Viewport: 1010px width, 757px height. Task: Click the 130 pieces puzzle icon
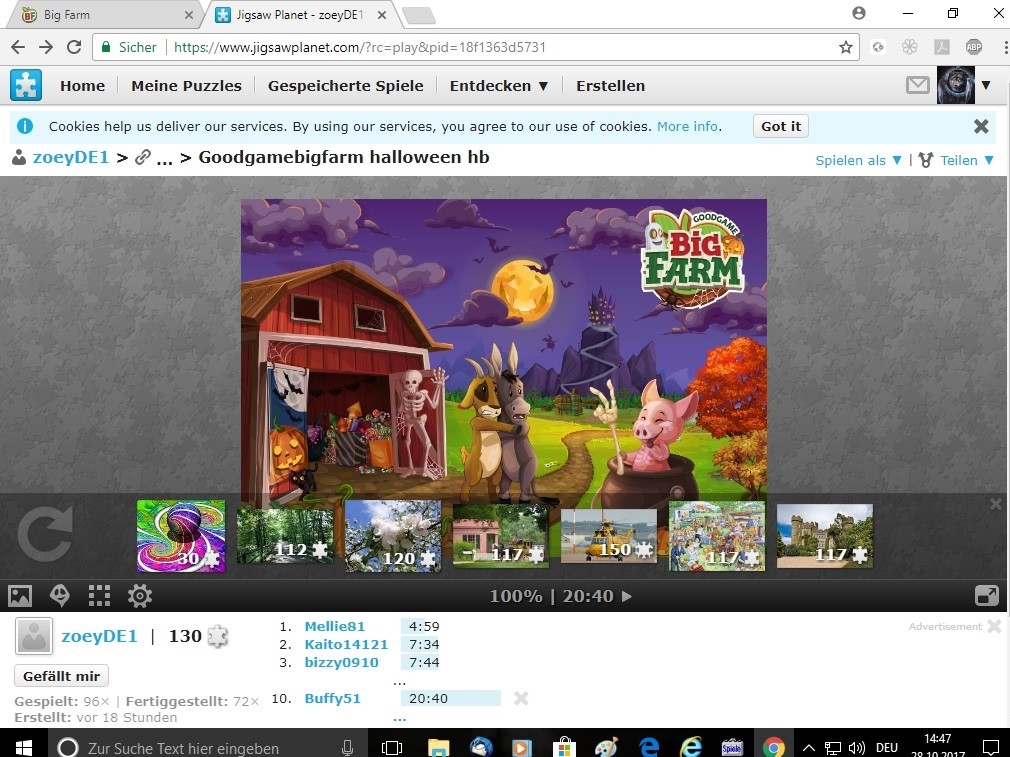coord(217,637)
